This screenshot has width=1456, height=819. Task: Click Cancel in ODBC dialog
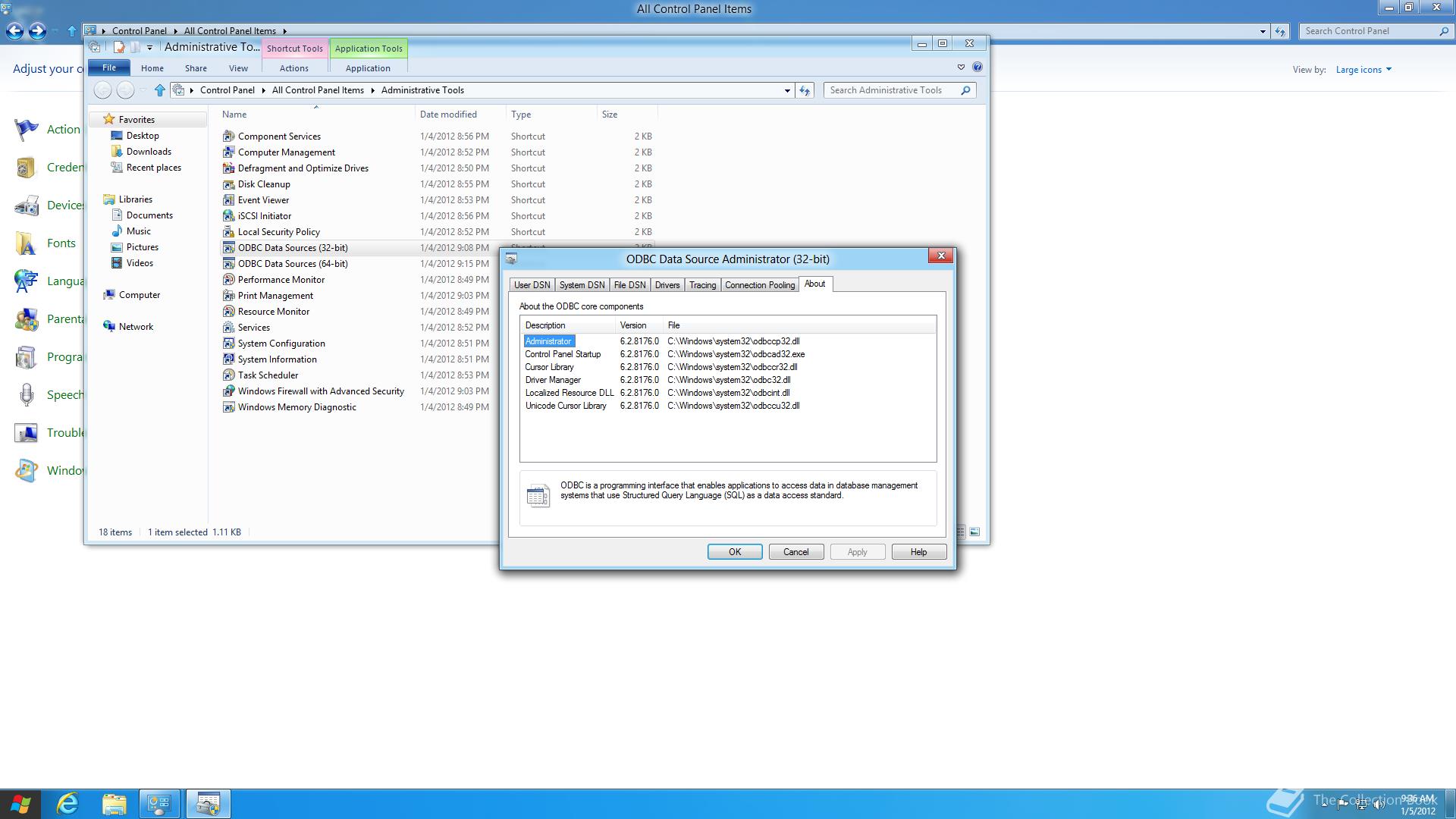click(796, 552)
